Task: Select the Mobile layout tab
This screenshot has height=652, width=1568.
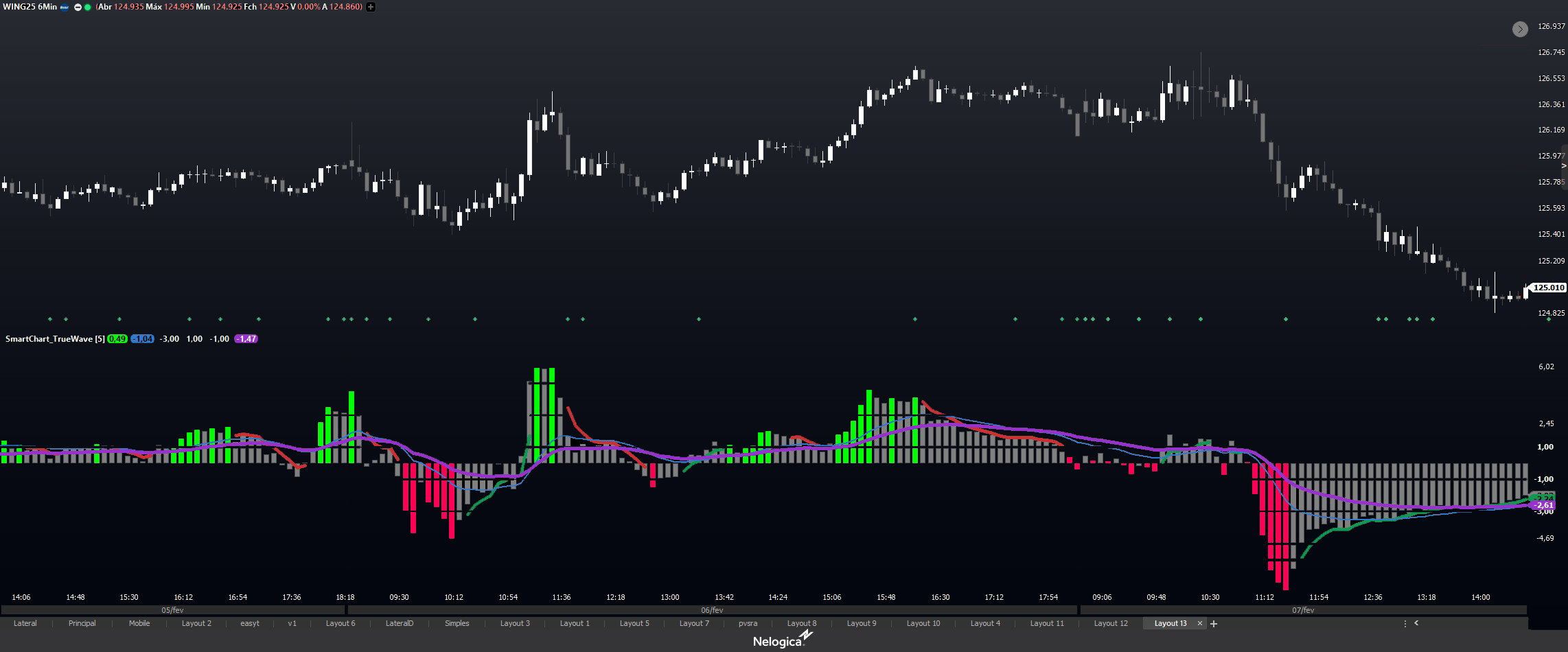Action: pos(139,623)
